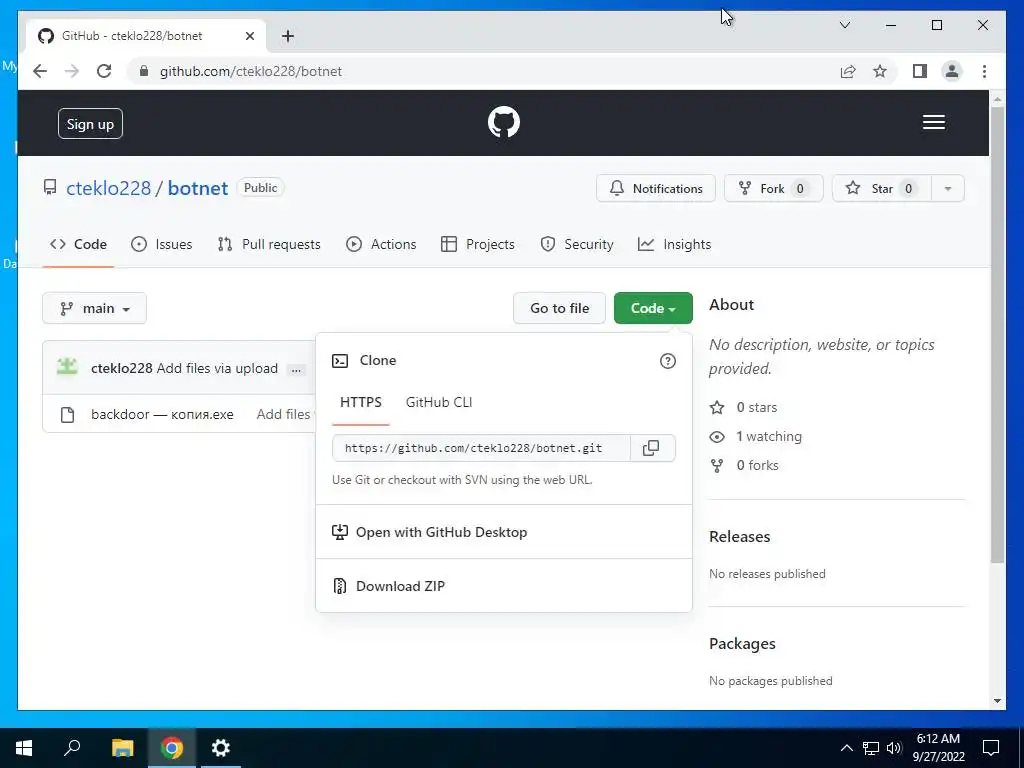The image size is (1024, 768).
Task: Open the hamburger menu in GitHub header
Action: pyautogui.click(x=933, y=122)
